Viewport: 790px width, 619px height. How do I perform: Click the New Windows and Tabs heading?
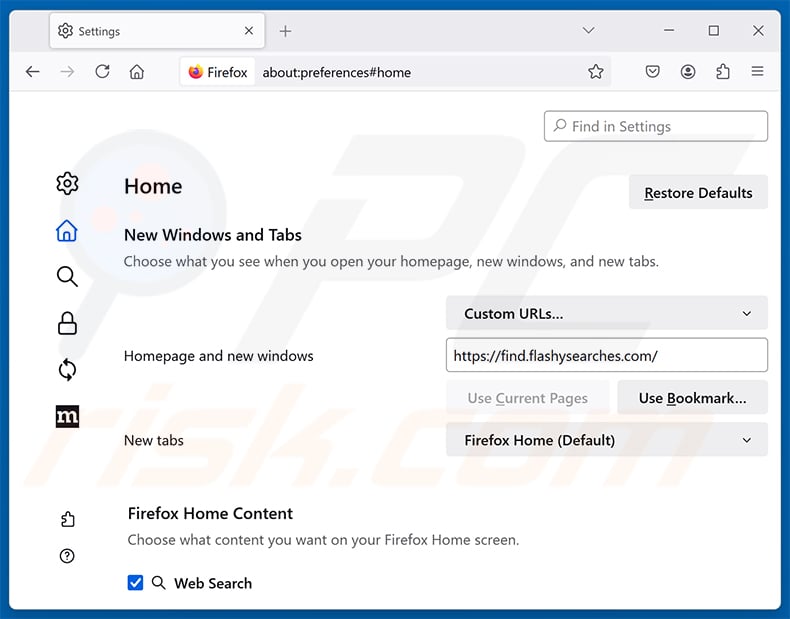(x=213, y=235)
